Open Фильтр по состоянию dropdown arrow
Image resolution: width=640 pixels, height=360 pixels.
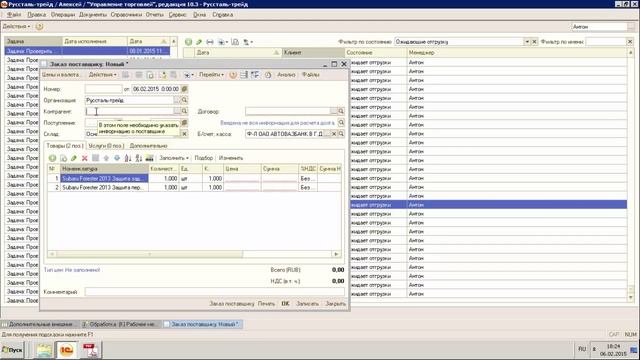click(527, 42)
